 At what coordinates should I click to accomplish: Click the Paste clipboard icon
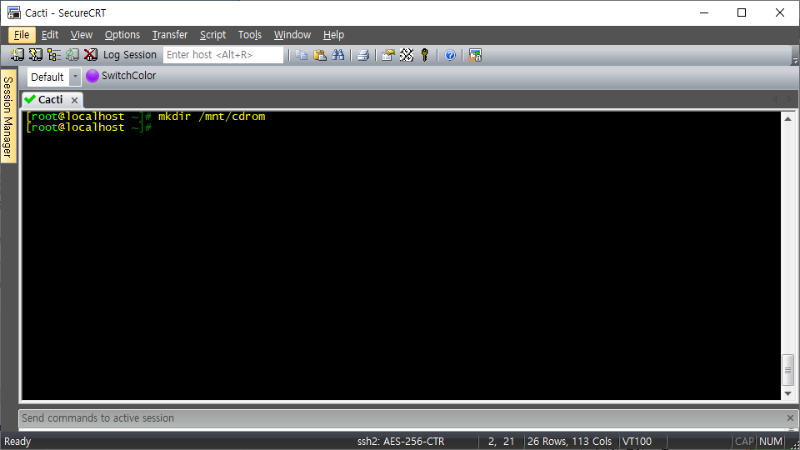pyautogui.click(x=320, y=55)
